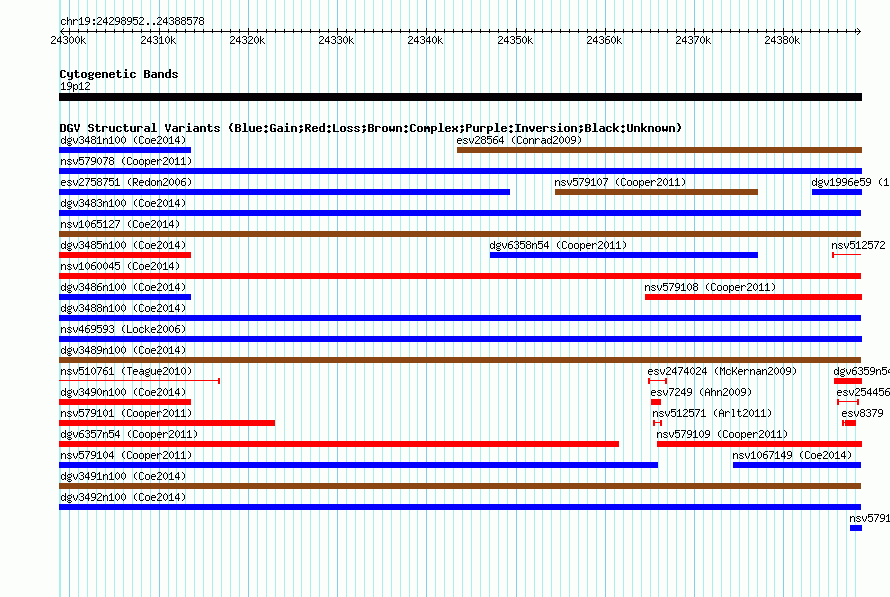The image size is (890, 597).
Task: Click the 24360k ruler tick label
Action: coord(604,40)
